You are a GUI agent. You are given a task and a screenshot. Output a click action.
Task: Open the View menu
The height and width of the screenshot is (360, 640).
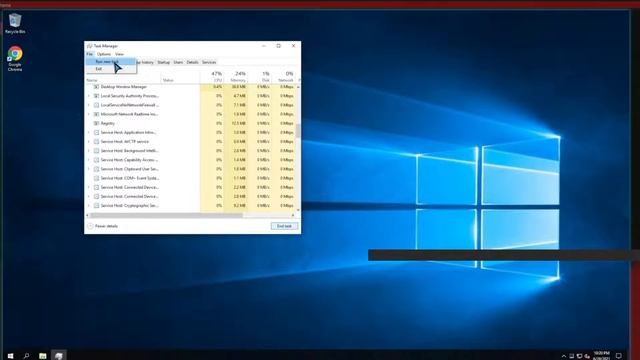119,54
